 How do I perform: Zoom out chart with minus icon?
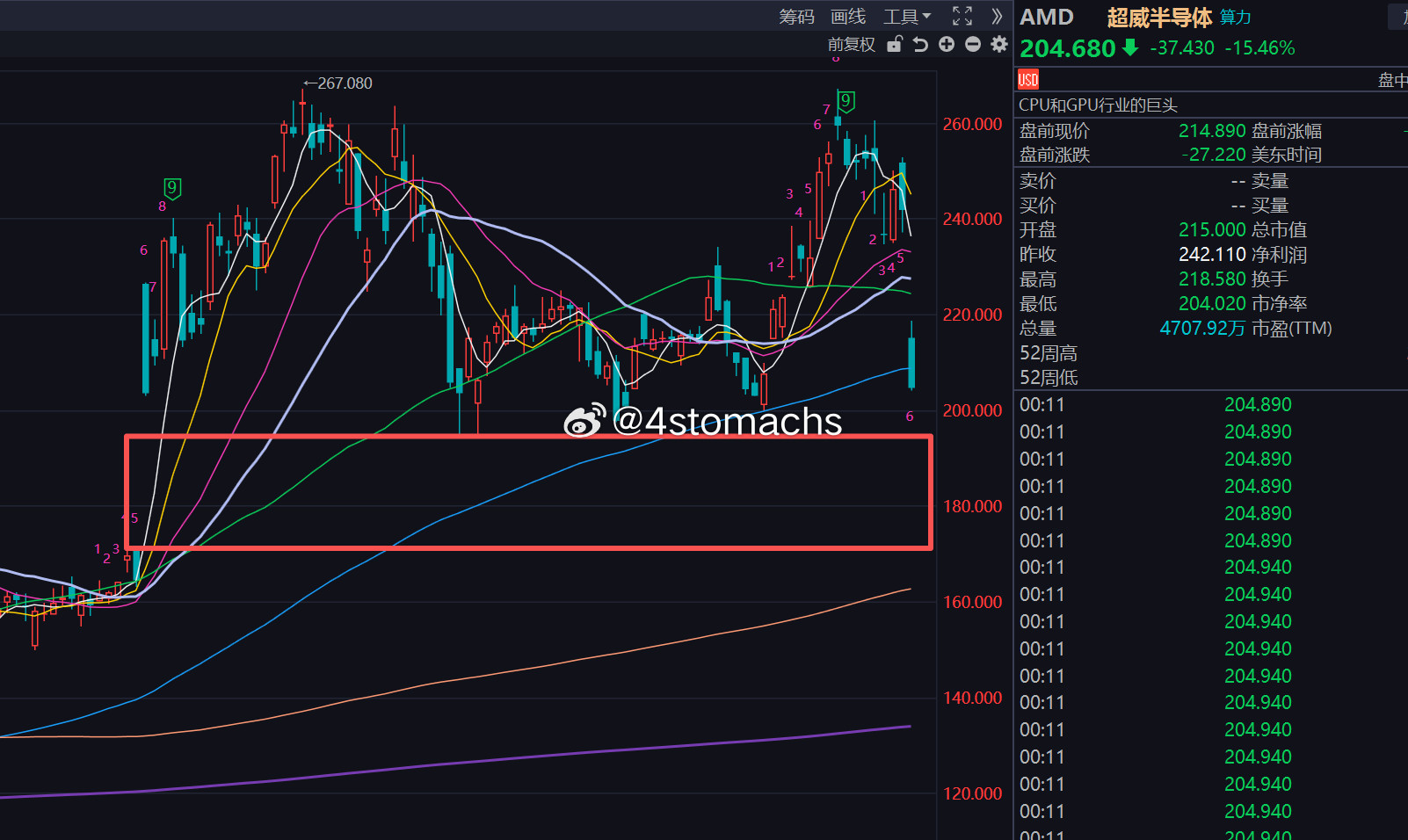(973, 44)
